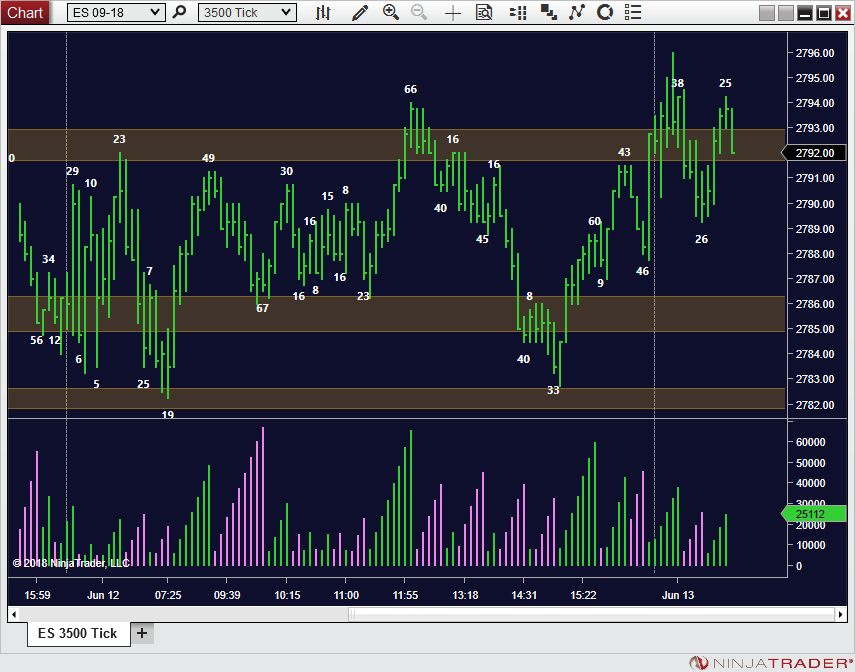Maximize the chart window
The image size is (855, 672).
coord(824,13)
